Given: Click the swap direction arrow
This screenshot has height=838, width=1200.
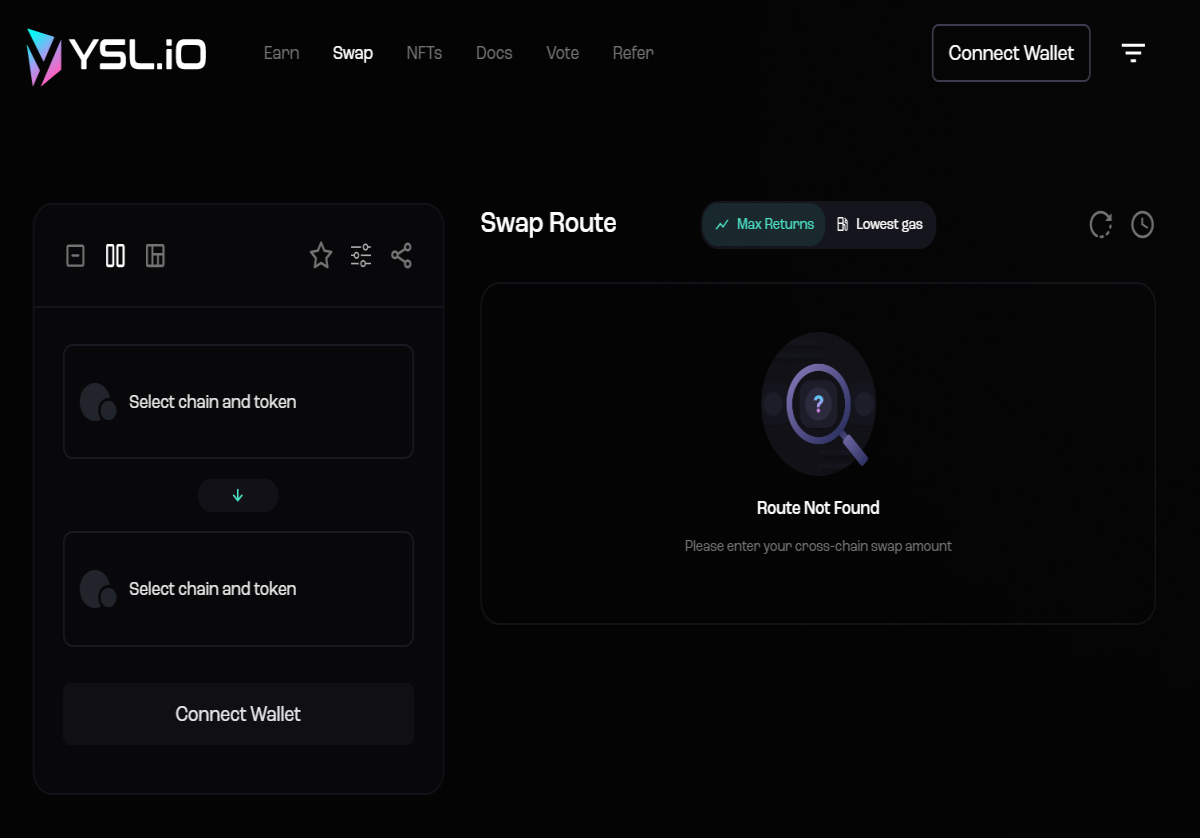Looking at the screenshot, I should (x=238, y=495).
